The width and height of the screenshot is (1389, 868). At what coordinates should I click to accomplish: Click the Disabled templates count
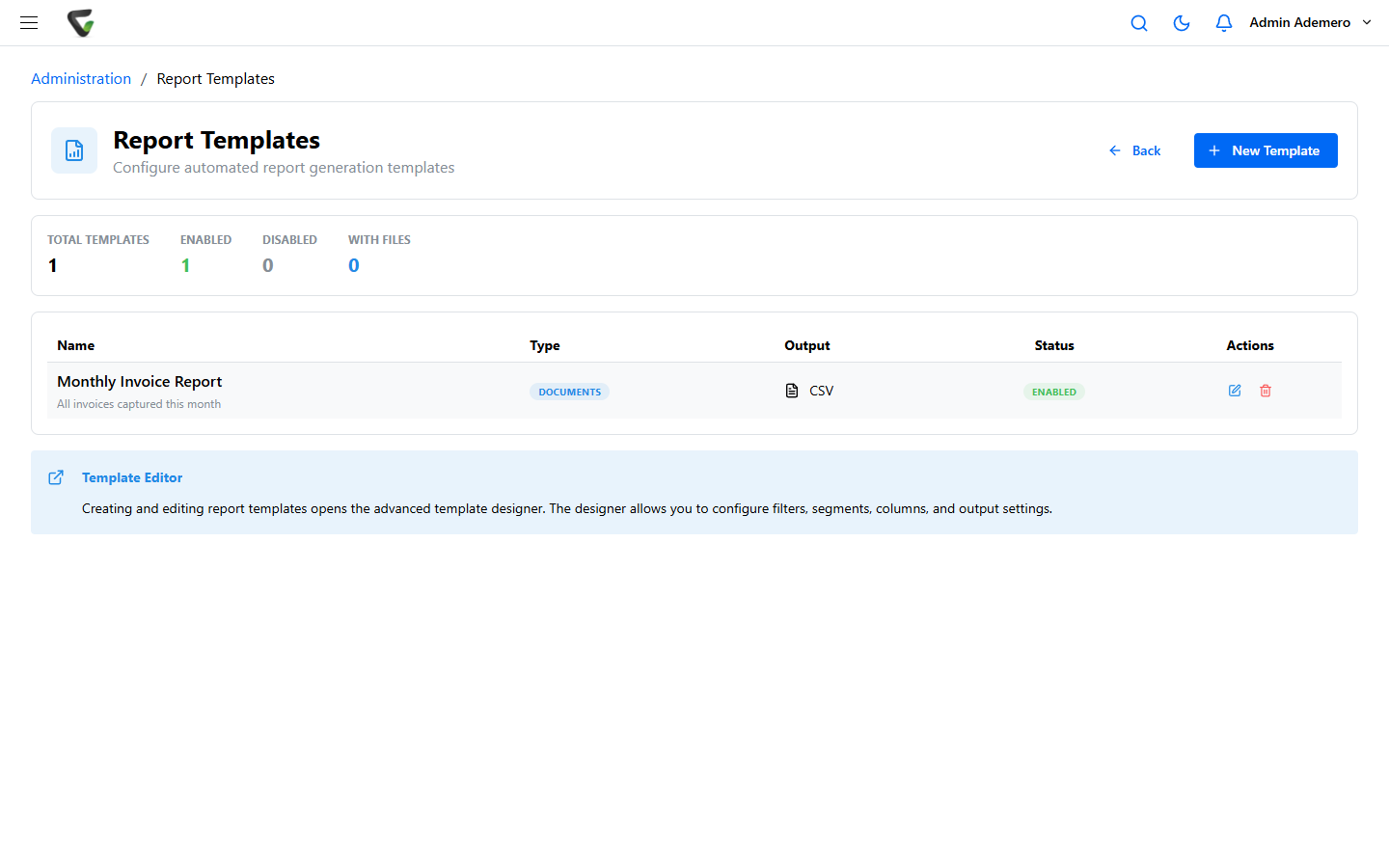coord(268,265)
